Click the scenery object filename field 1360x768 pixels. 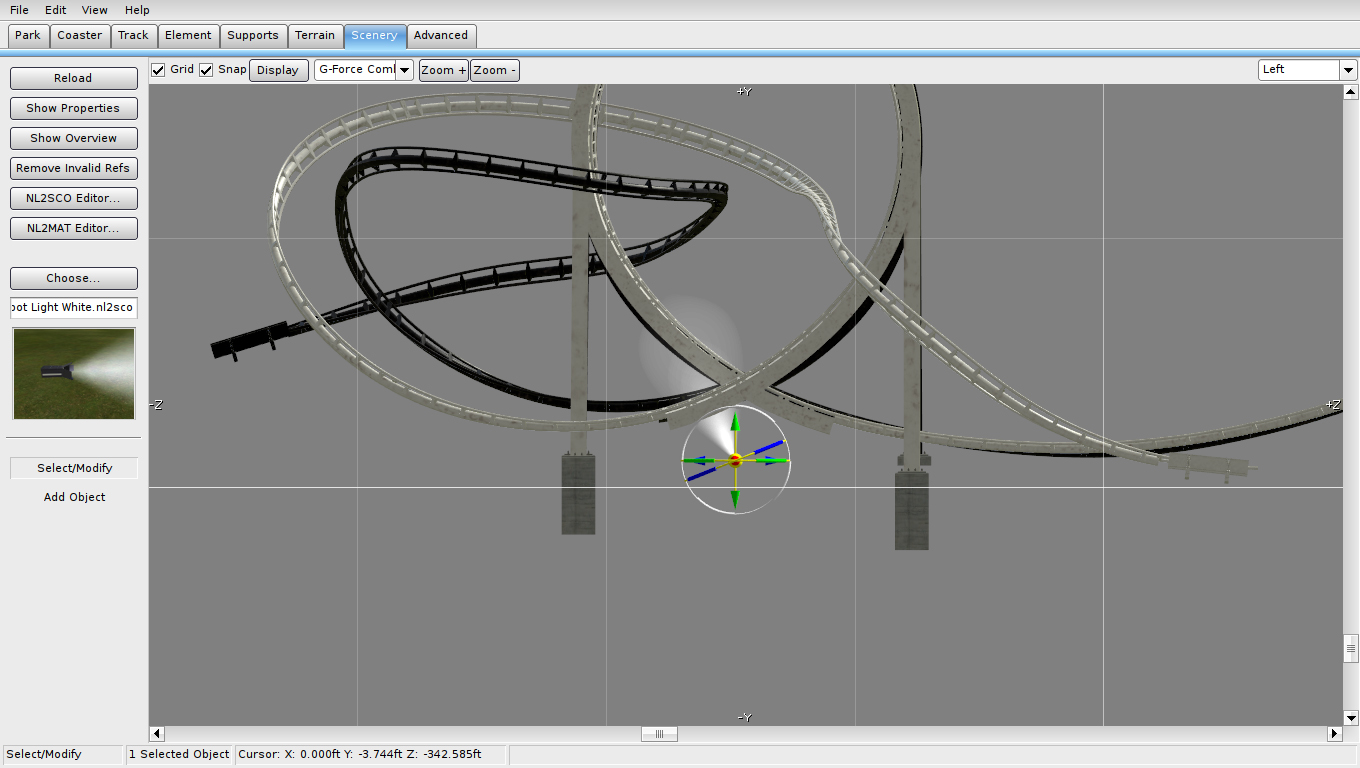[x=74, y=308]
